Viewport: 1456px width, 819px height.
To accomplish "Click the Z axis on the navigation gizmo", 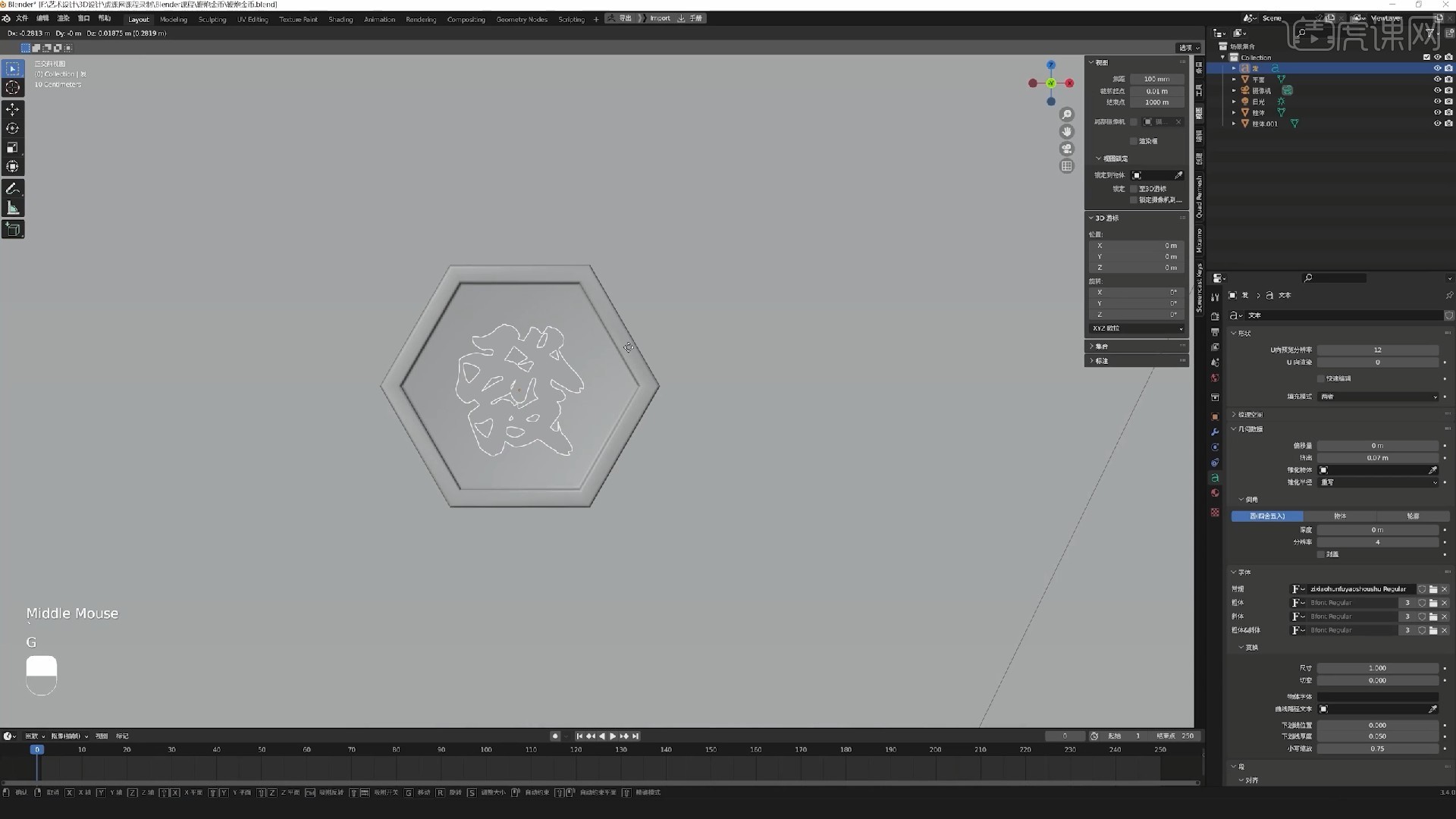I will click(x=1051, y=65).
